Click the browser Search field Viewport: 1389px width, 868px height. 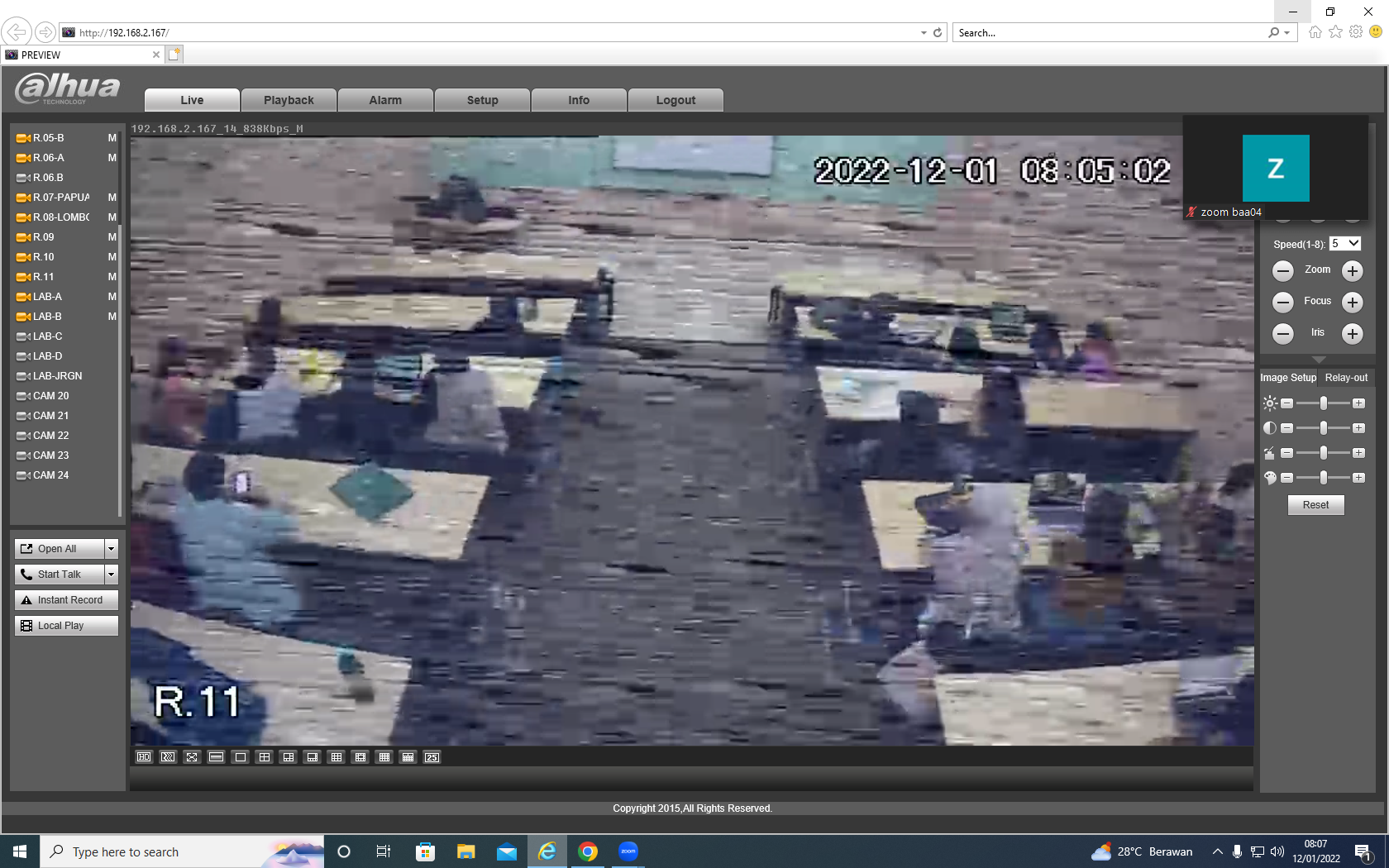[x=1110, y=33]
